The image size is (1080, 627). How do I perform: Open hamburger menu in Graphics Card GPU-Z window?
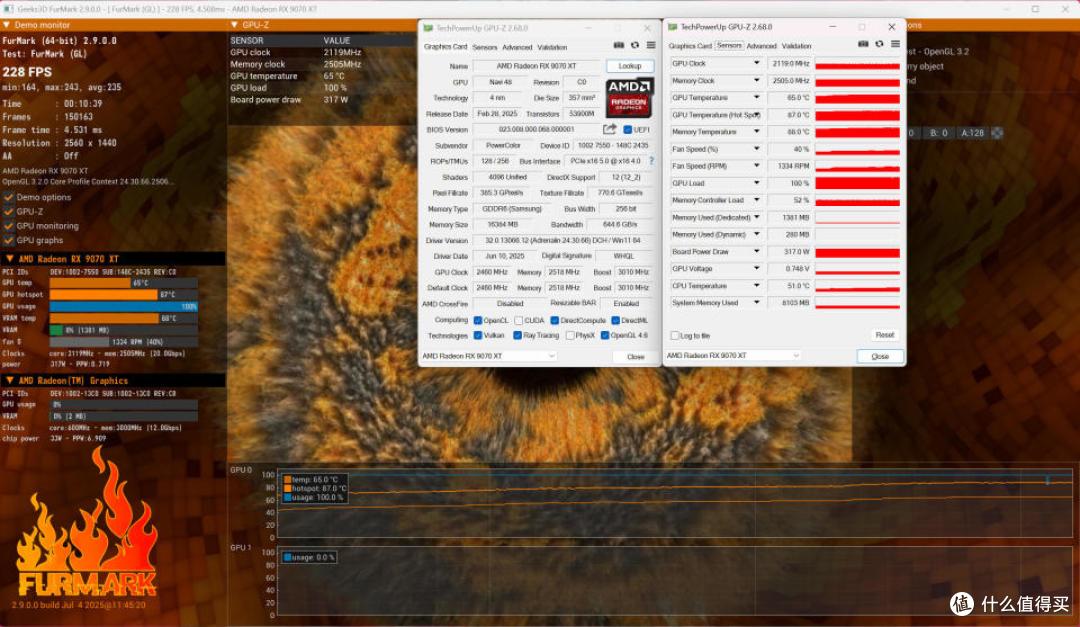(x=650, y=45)
